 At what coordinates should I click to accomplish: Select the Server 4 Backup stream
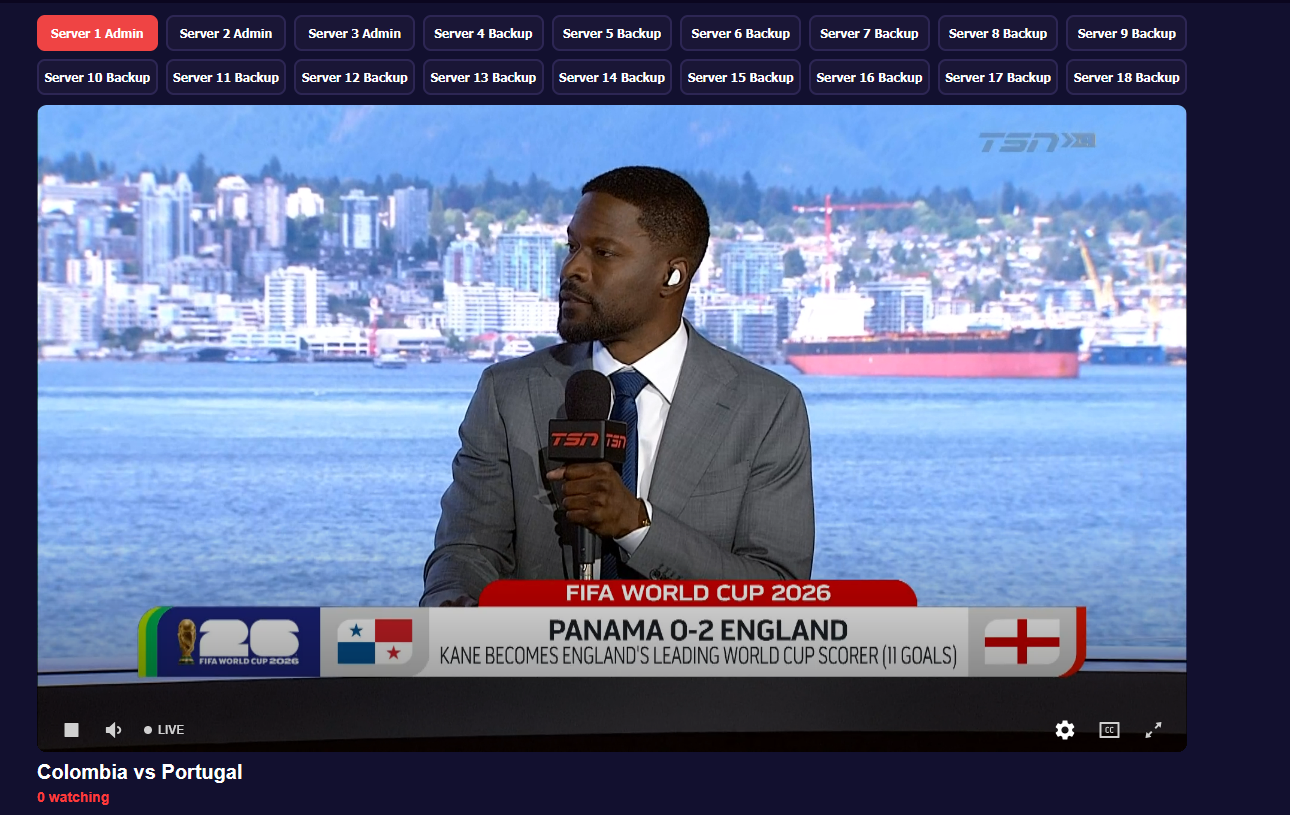[x=483, y=33]
